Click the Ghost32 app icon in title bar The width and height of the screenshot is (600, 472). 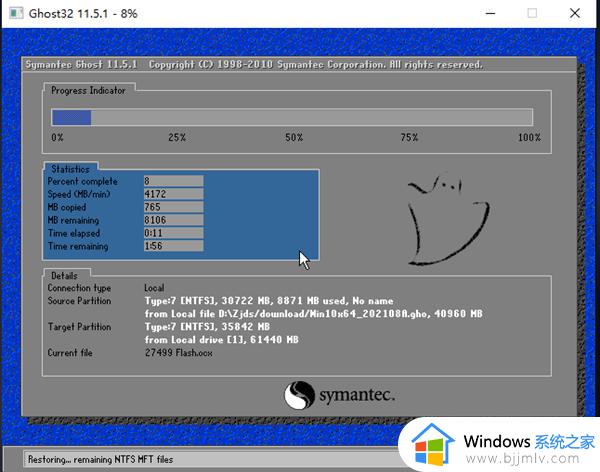(16, 13)
